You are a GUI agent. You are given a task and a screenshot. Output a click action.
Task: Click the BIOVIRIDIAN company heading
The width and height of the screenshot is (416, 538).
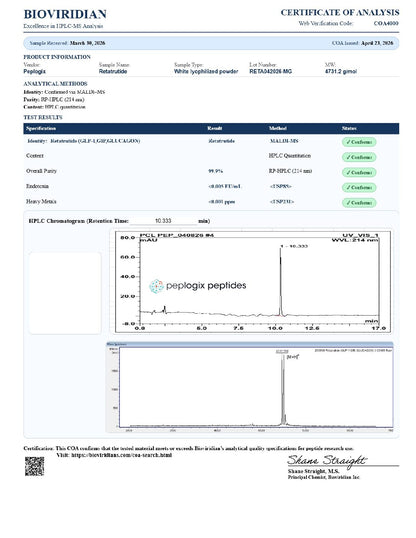tap(65, 14)
